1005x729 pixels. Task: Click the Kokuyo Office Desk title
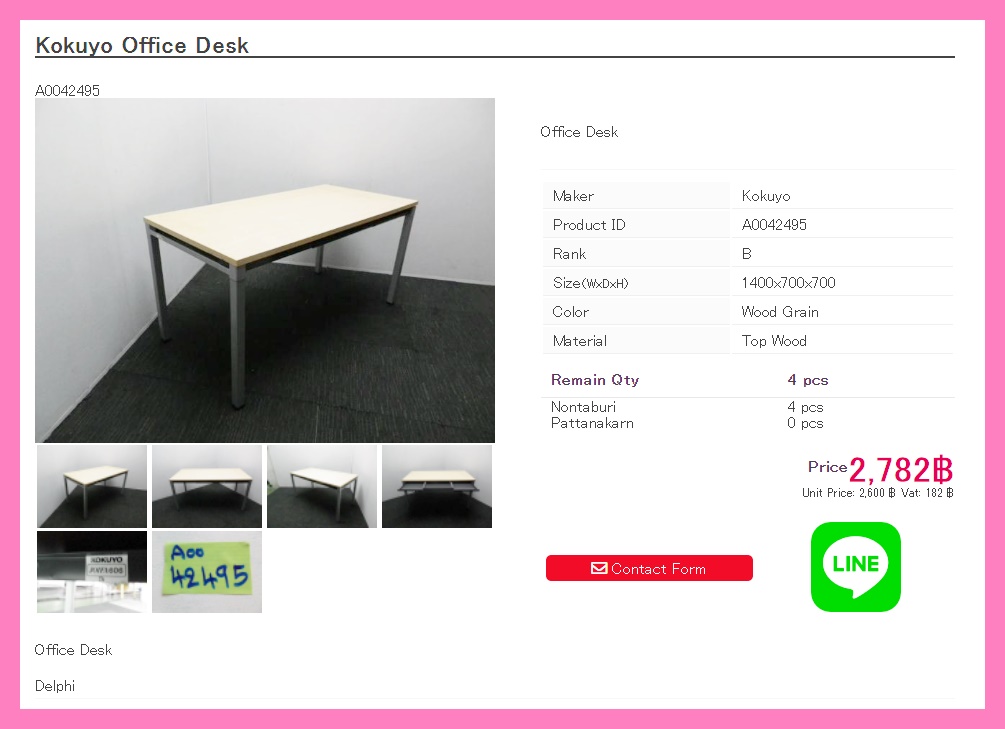click(x=142, y=46)
